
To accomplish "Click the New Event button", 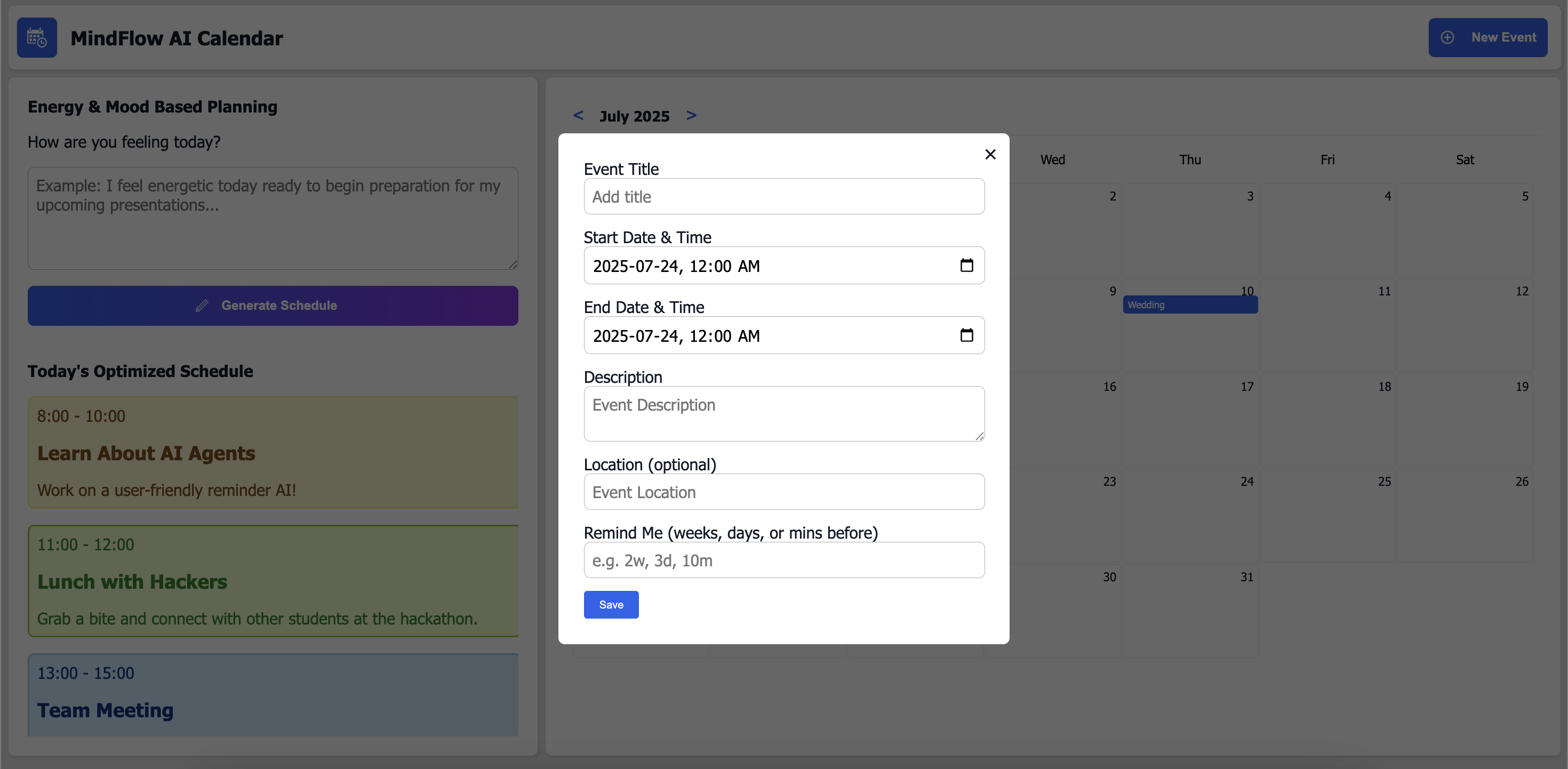I will [x=1487, y=38].
